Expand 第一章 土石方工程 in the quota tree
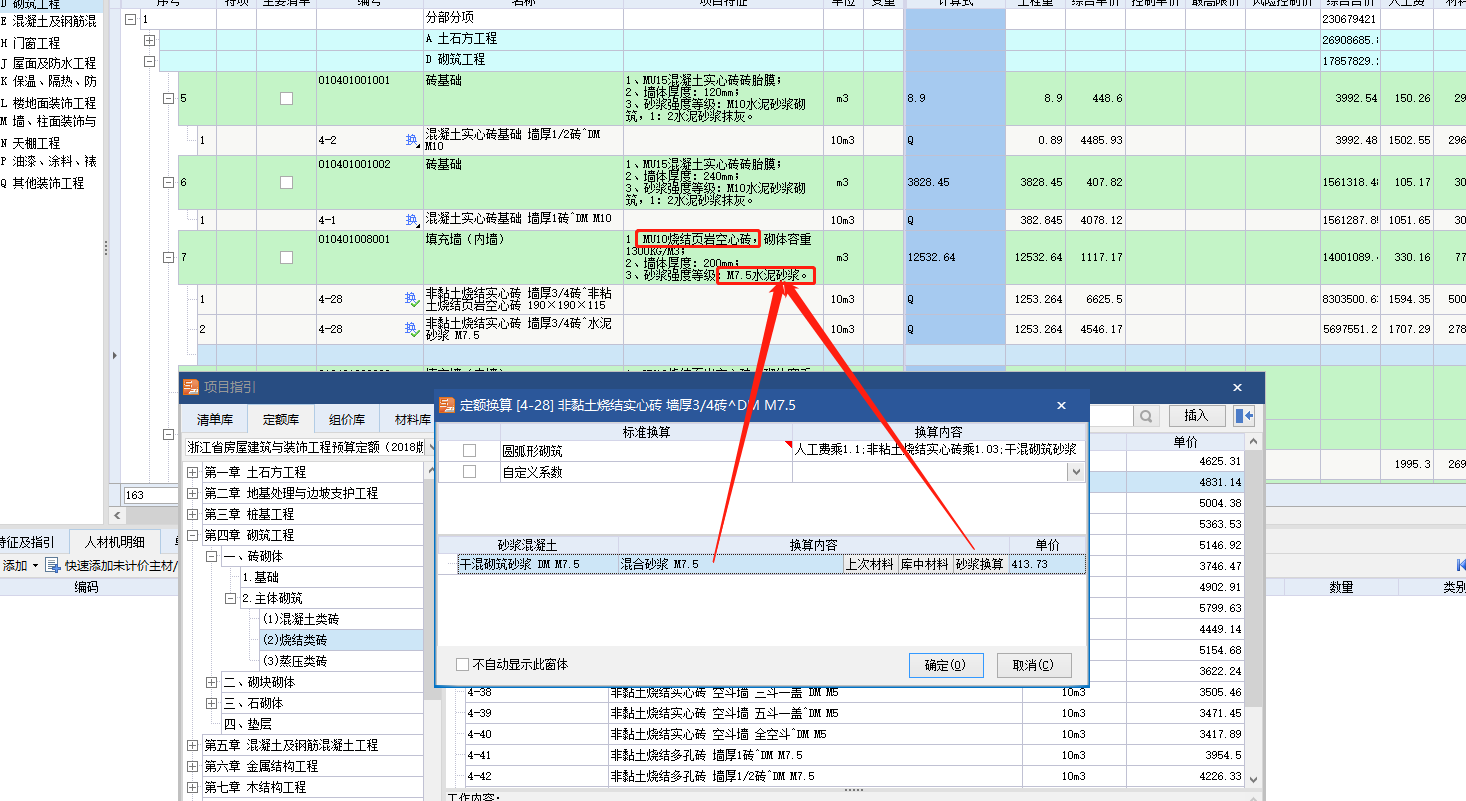The image size is (1466, 801). pyautogui.click(x=193, y=472)
